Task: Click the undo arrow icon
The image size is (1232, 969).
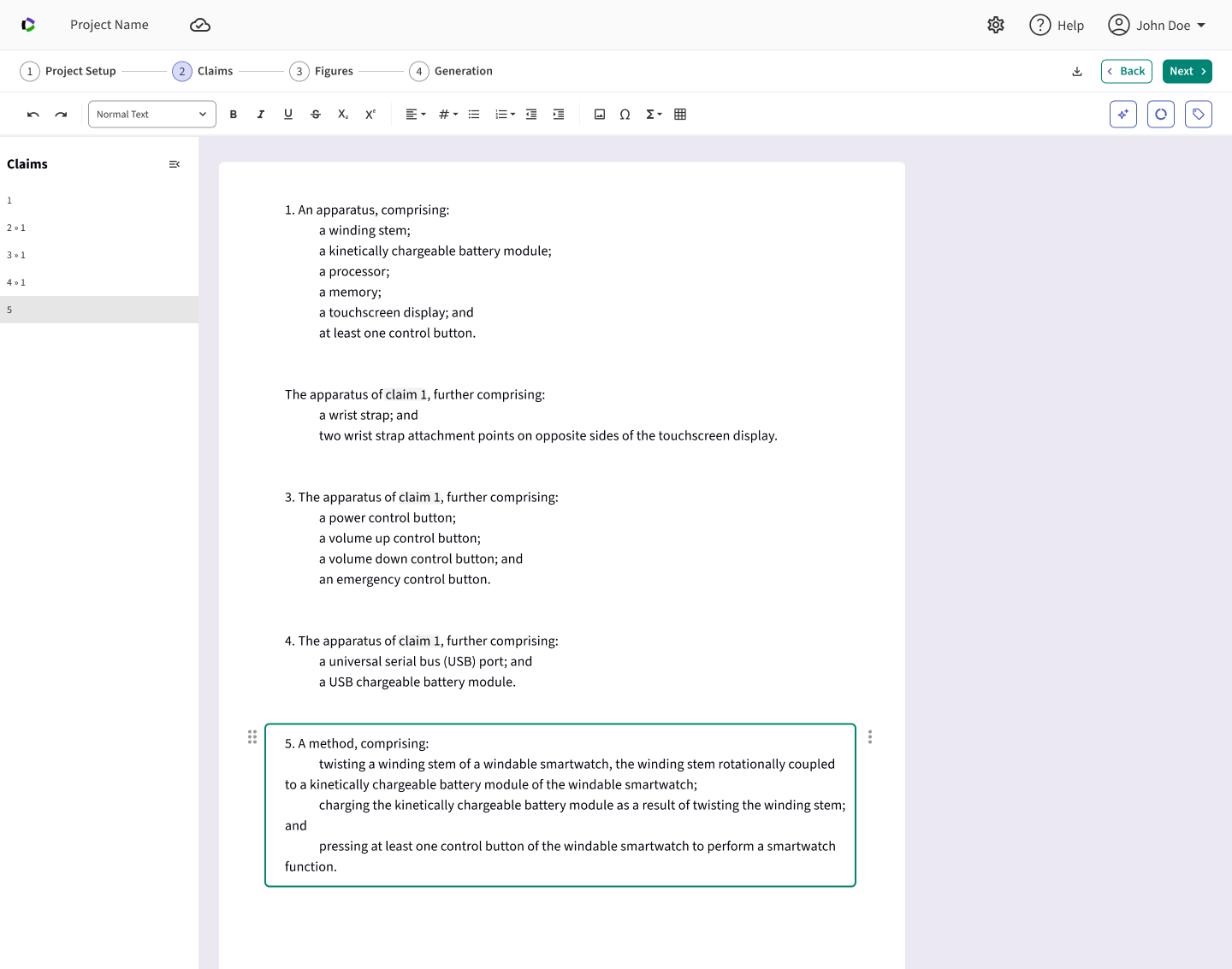Action: click(x=33, y=115)
